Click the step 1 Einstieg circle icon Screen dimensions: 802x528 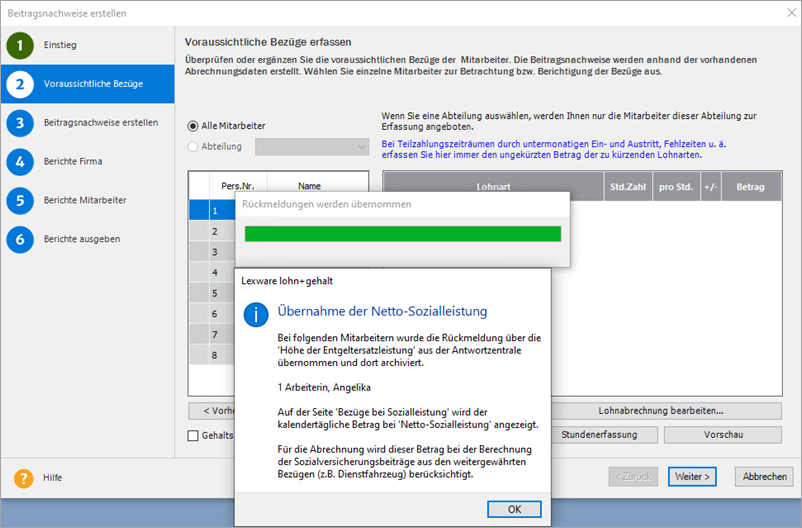(18, 45)
